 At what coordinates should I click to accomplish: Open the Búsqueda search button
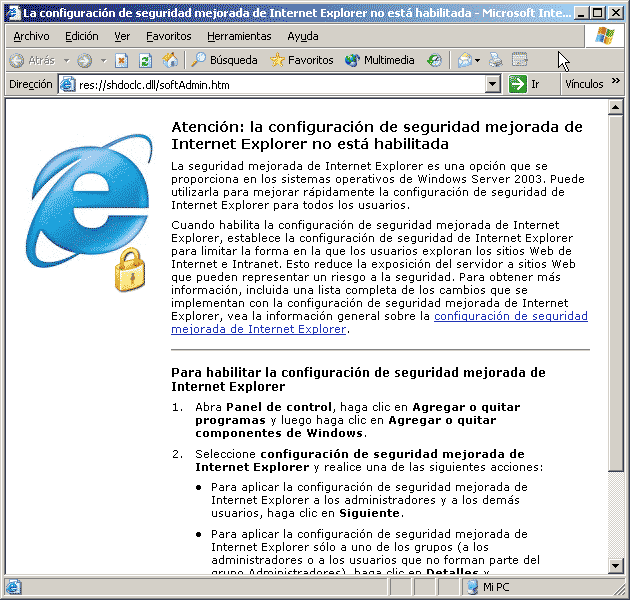click(224, 60)
